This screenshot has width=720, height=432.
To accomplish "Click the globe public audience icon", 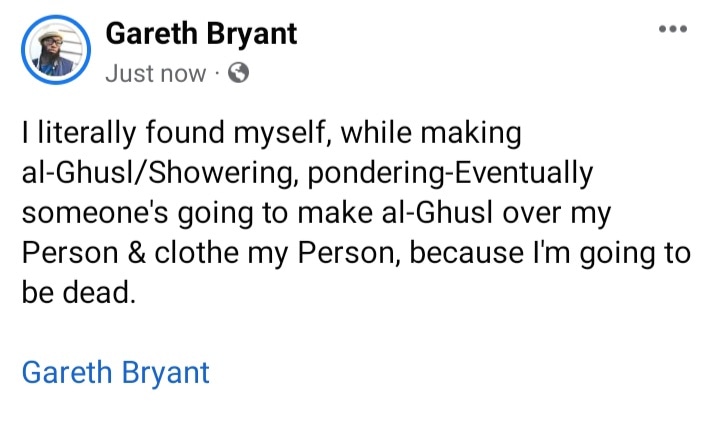I will (x=238, y=73).
